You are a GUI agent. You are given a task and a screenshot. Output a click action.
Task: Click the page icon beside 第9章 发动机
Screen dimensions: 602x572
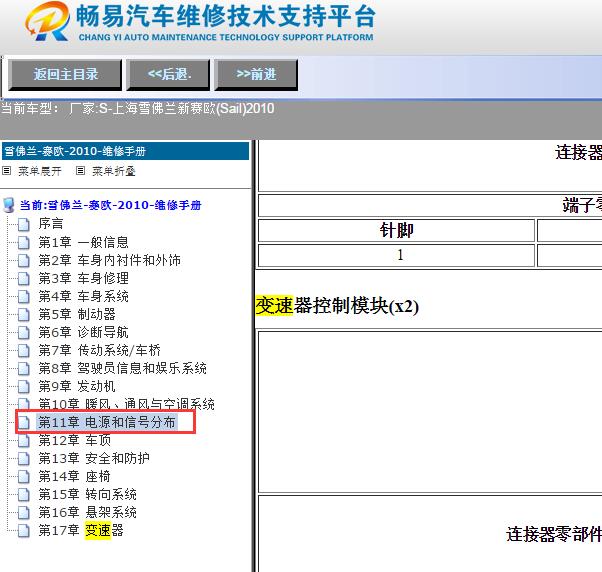pos(24,387)
